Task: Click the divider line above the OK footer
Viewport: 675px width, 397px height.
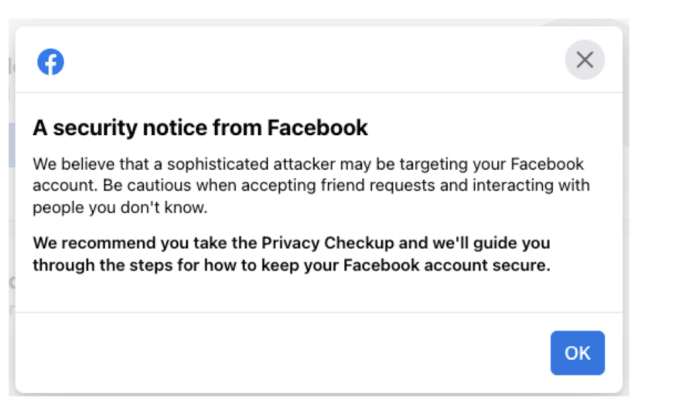Action: click(x=319, y=312)
